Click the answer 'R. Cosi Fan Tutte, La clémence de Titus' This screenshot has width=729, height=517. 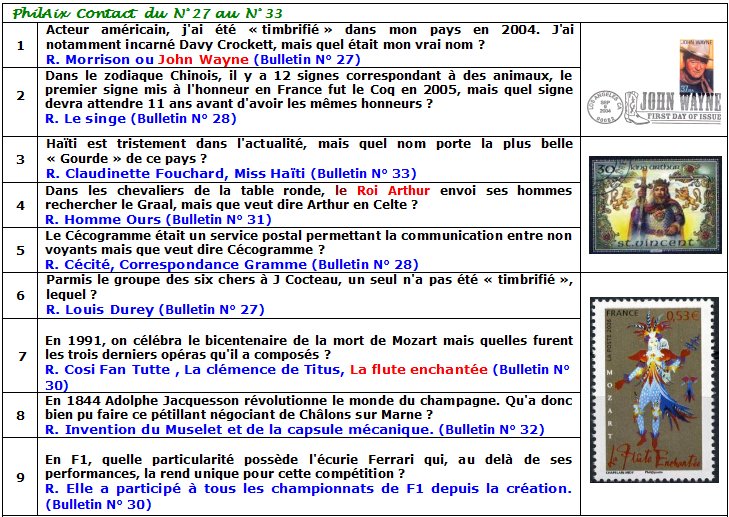194,370
